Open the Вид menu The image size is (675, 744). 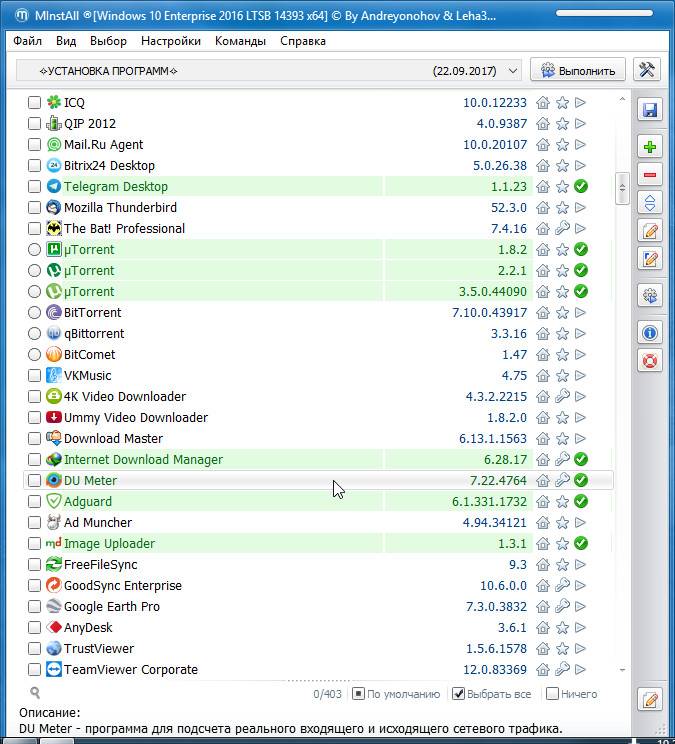tap(66, 41)
